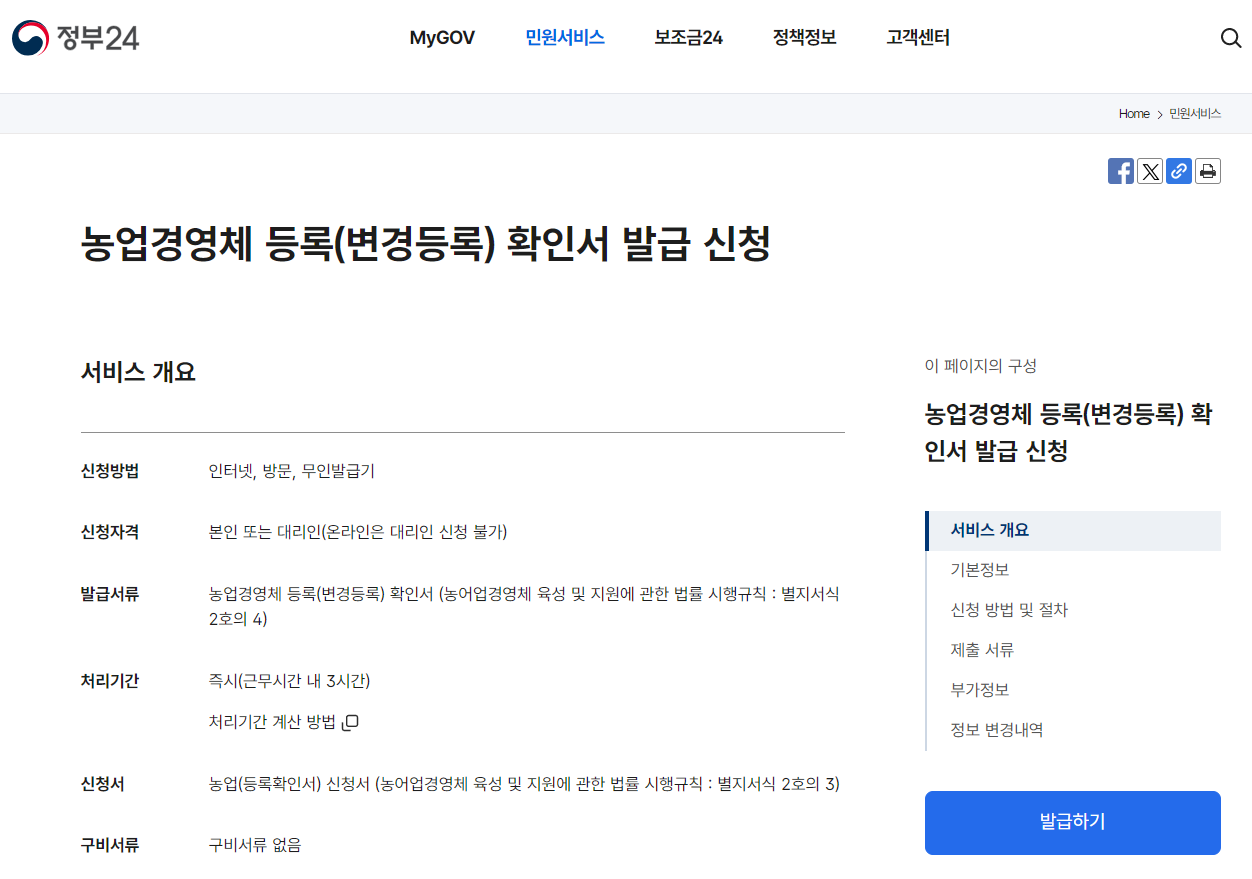Screen dimensions: 1252x879
Task: Click 구비서류 없음 text
Action: (x=255, y=845)
